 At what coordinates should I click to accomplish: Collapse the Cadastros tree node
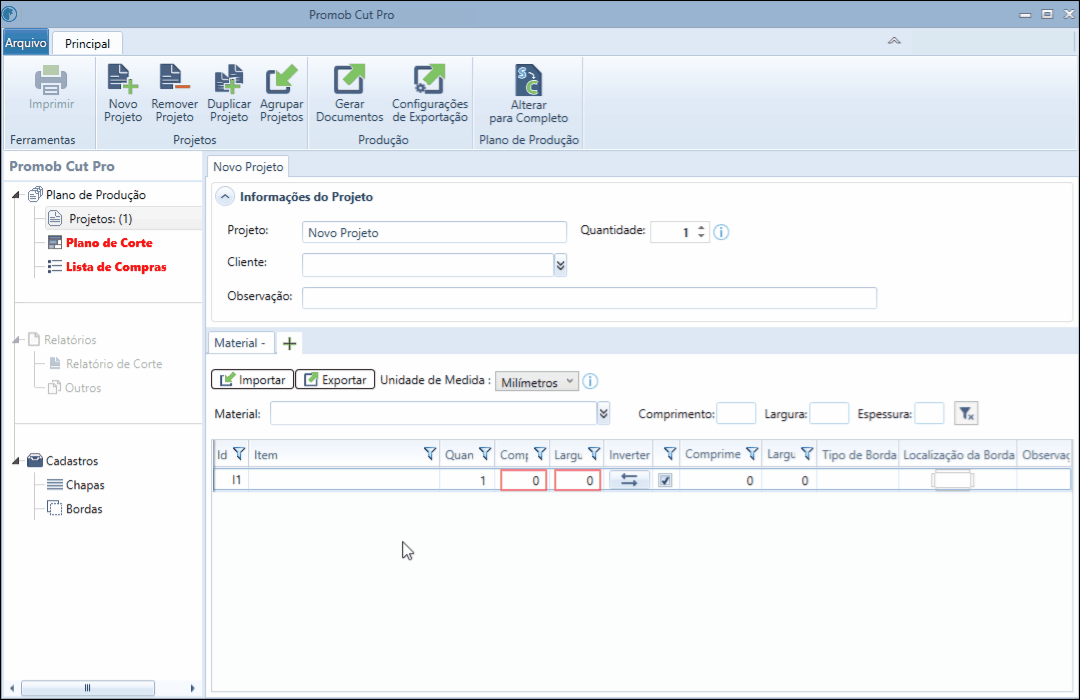(x=16, y=461)
